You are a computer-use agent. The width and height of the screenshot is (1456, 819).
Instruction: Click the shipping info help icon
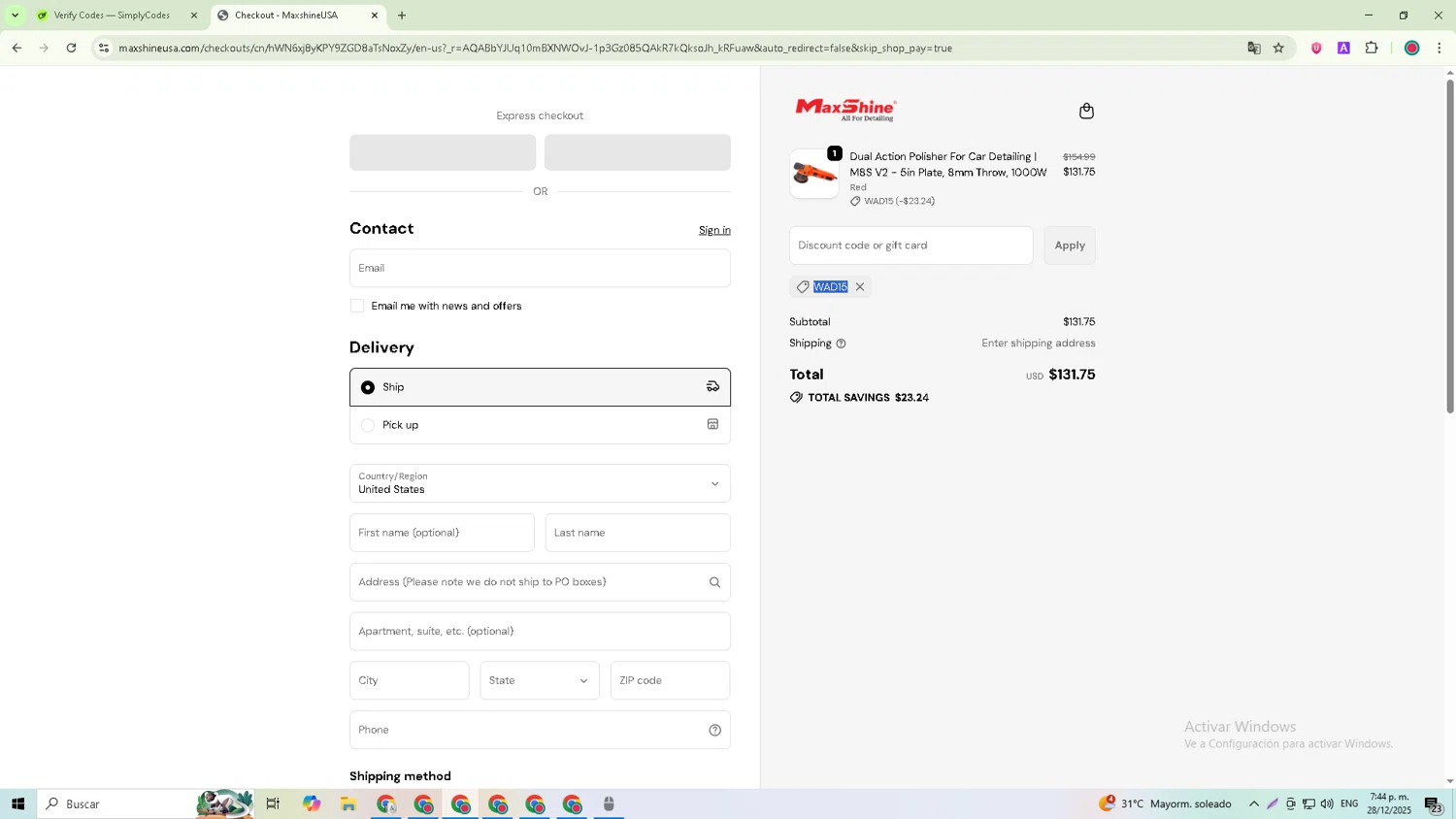pyautogui.click(x=842, y=344)
